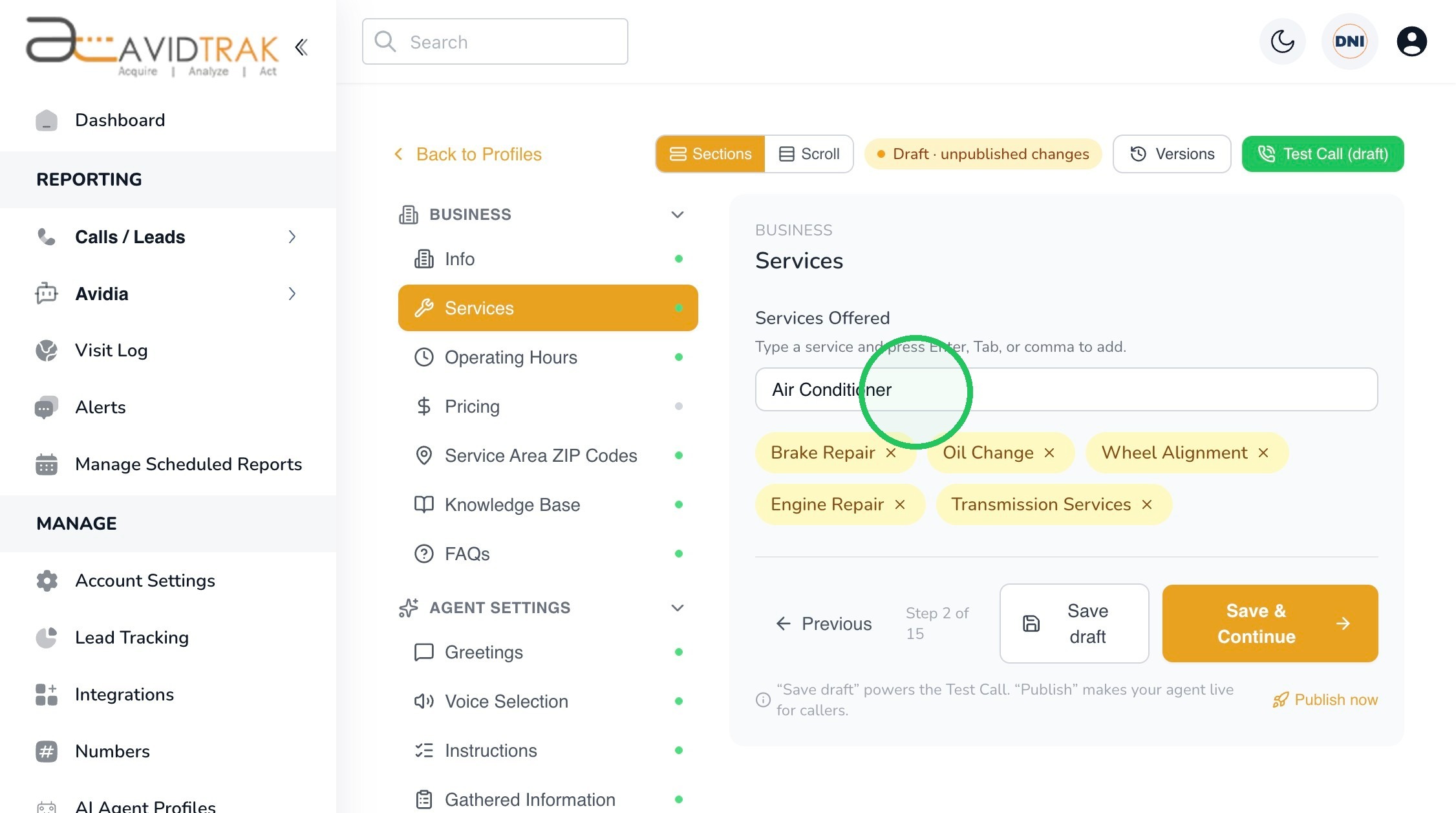Open the Service Area ZIP Codes section
1456x813 pixels.
pos(548,455)
